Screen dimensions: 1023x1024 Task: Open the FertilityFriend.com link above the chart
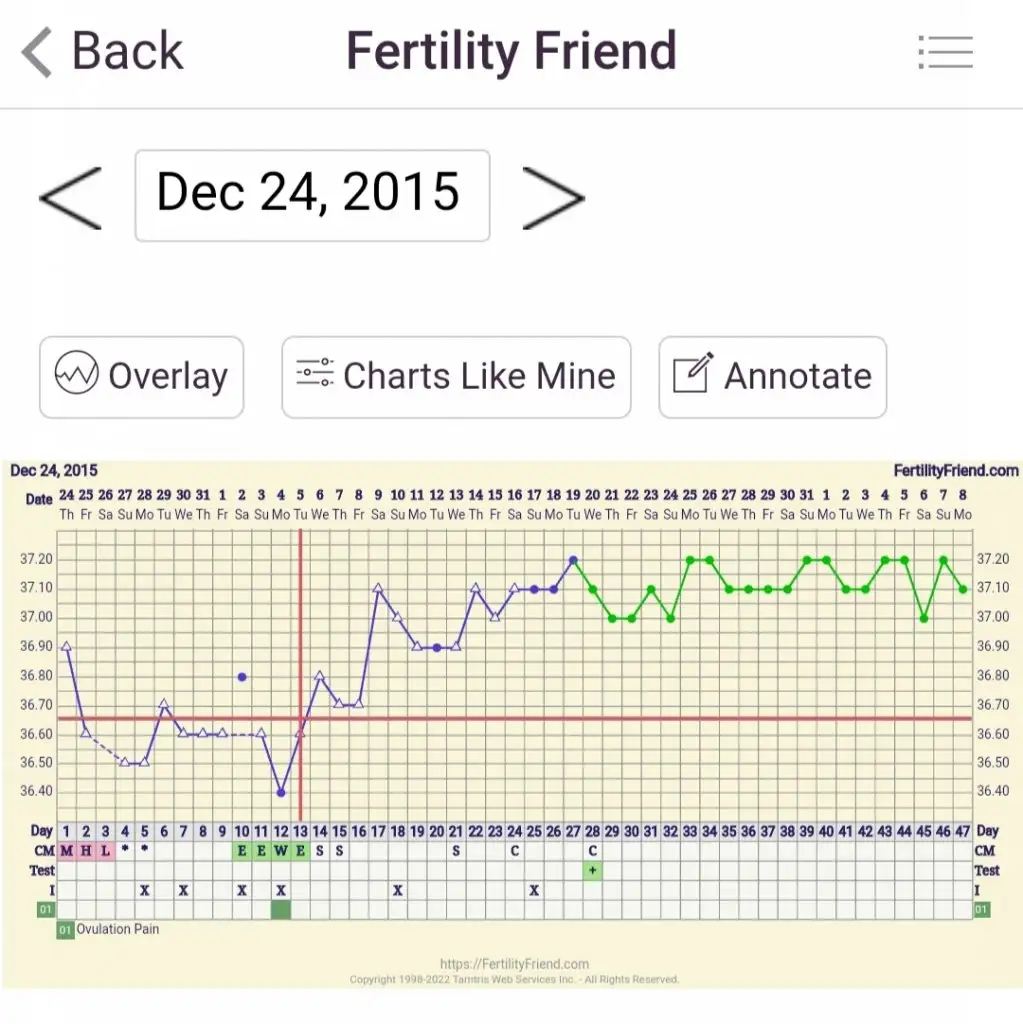pos(955,470)
